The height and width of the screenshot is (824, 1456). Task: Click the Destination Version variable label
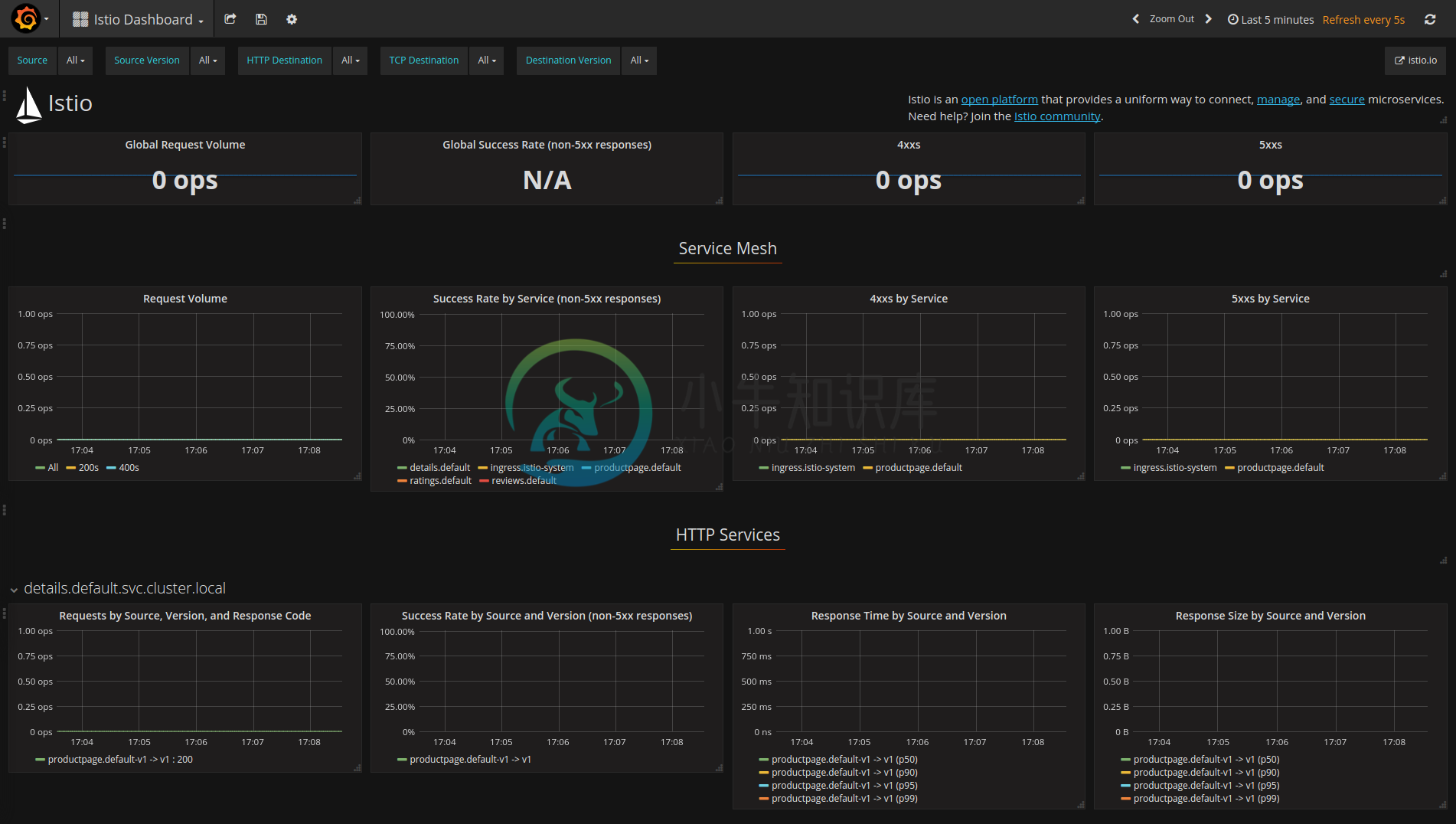coord(568,60)
